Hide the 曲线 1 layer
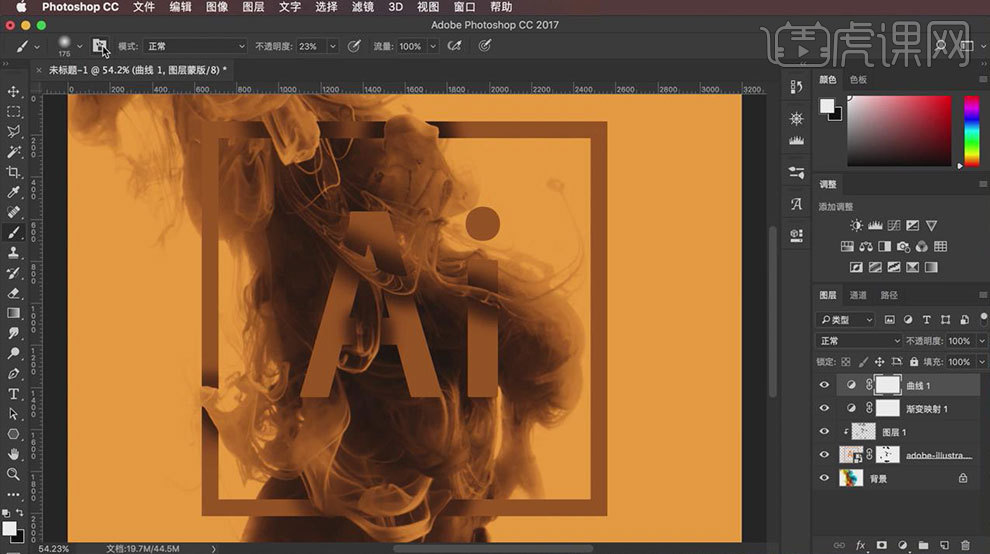Screen dimensions: 990x554 (x=825, y=385)
